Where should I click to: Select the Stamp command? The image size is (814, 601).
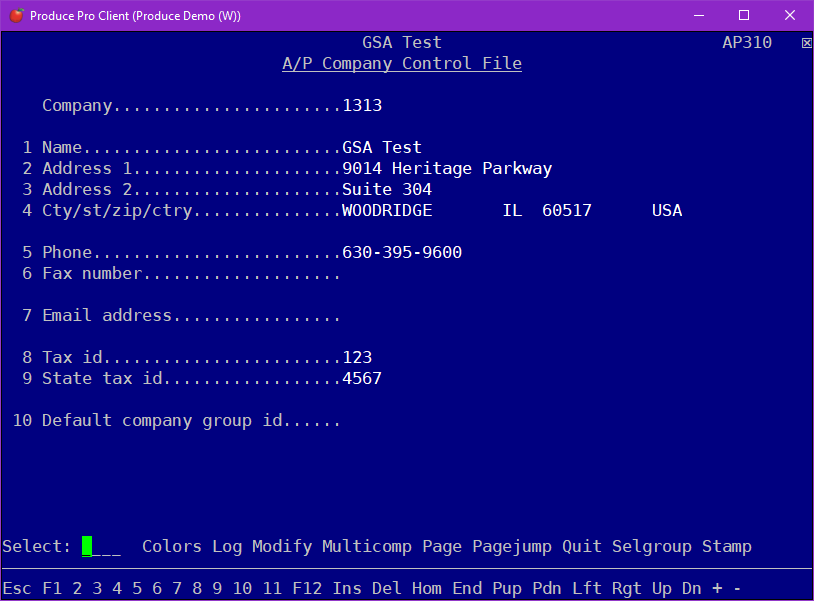click(x=727, y=547)
